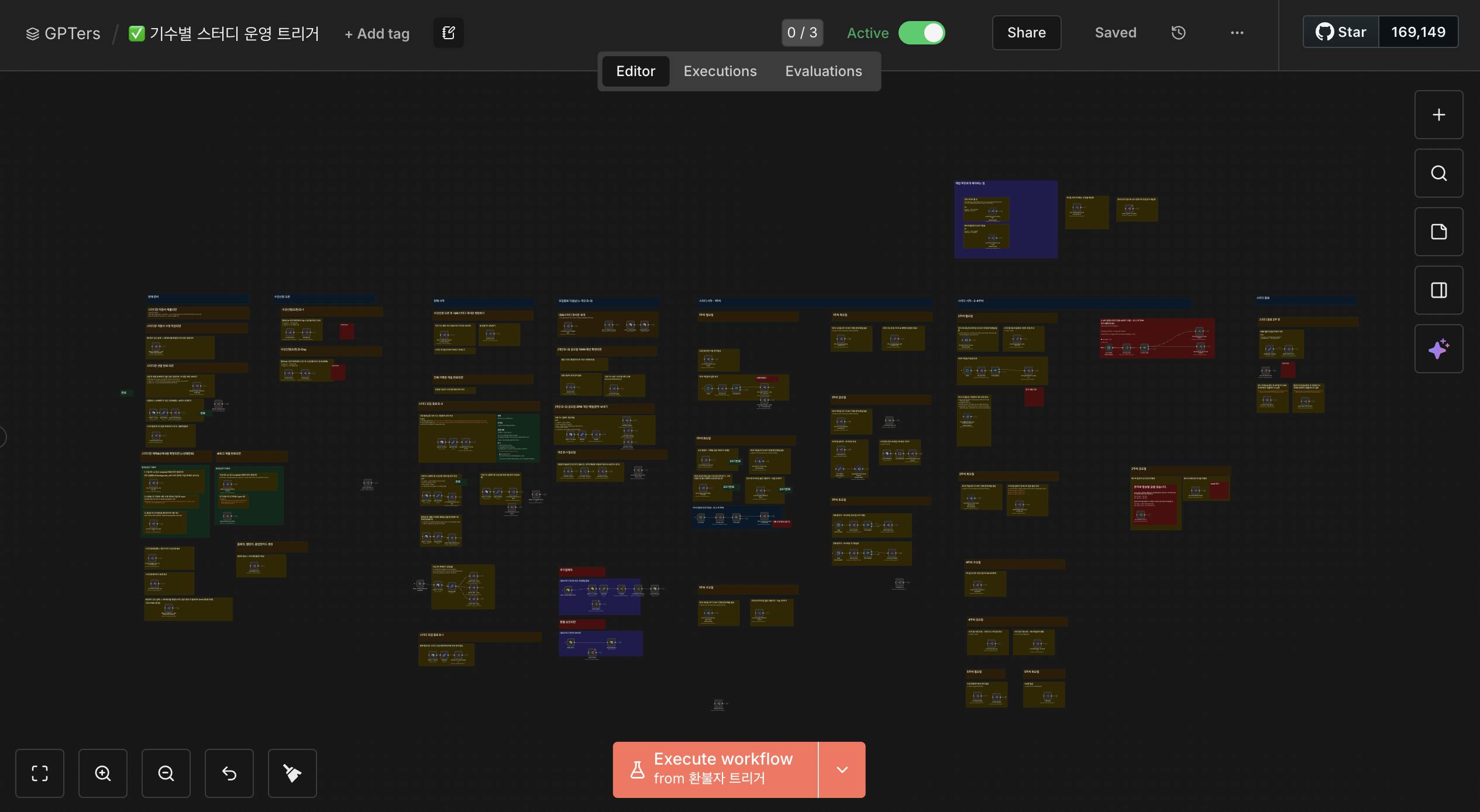Screen dimensions: 1480x812
Task: Click the Share button
Action: (1026, 33)
